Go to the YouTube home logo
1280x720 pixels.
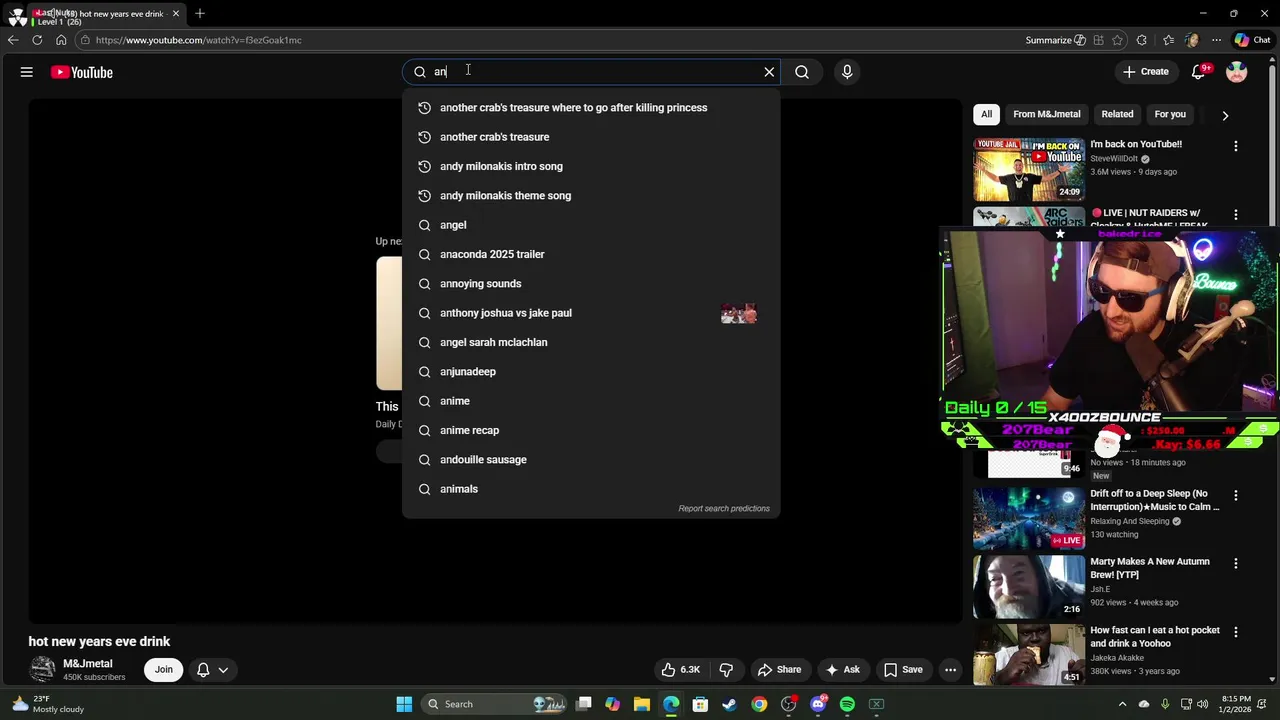82,72
